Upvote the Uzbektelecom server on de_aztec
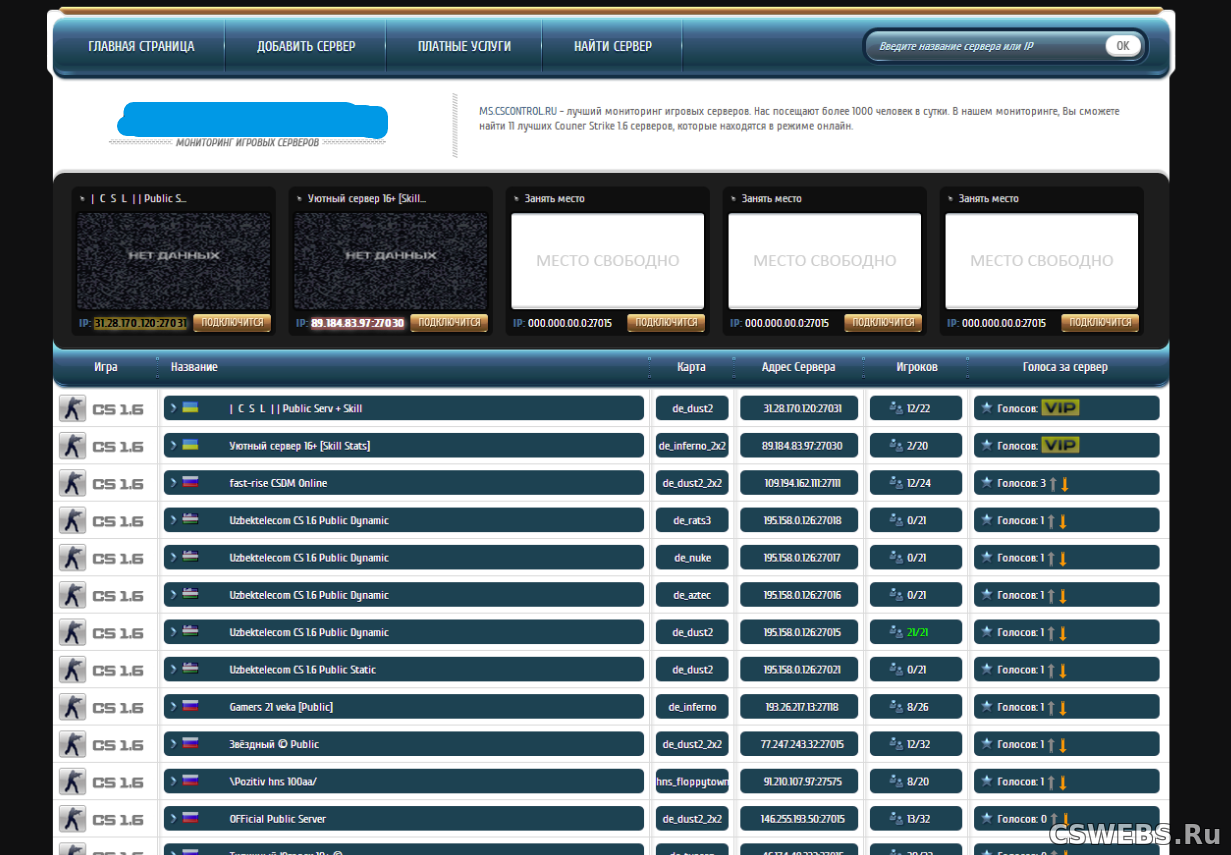Screen dimensions: 1231x855 coord(1051,596)
